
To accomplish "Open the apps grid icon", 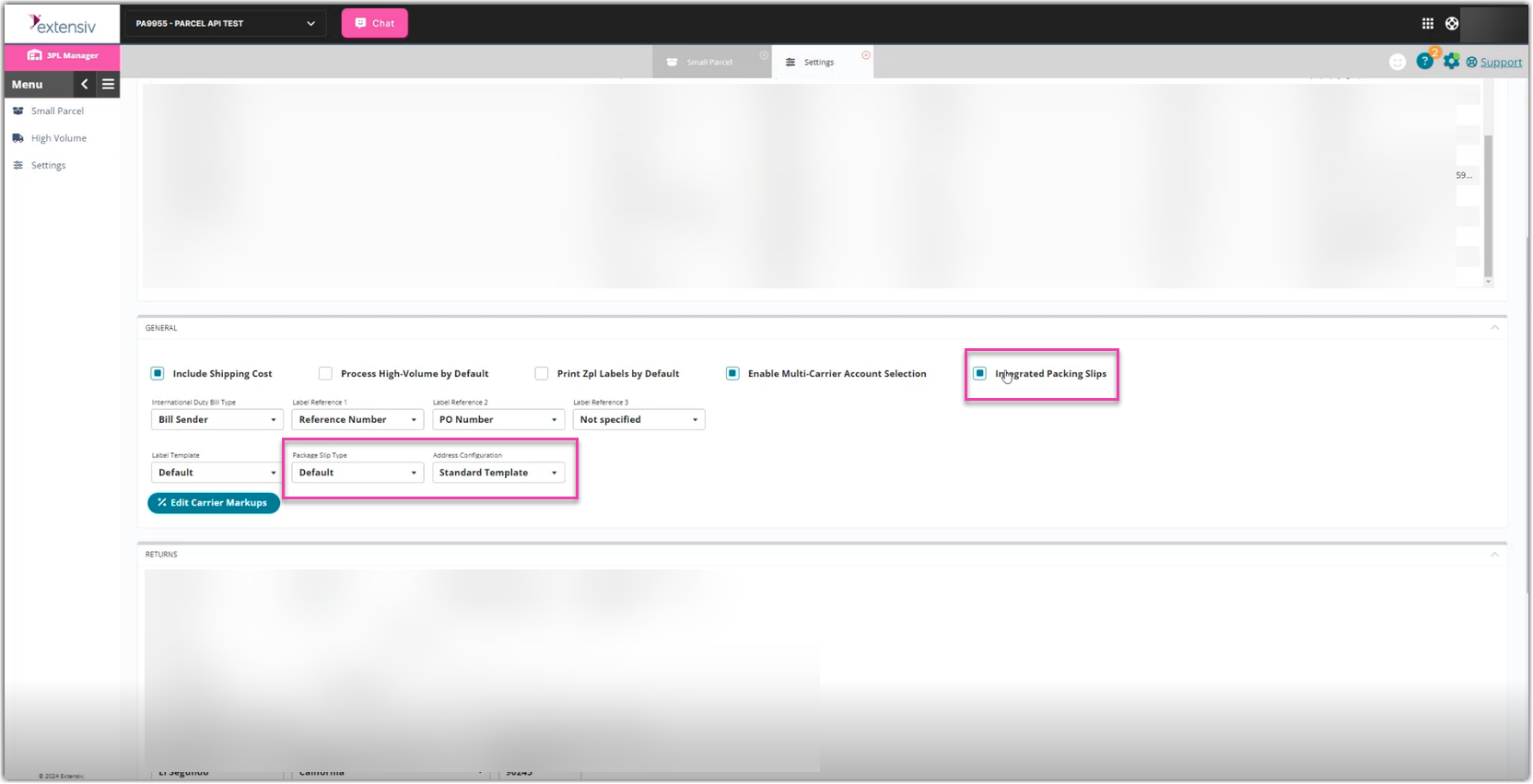I will pyautogui.click(x=1427, y=24).
